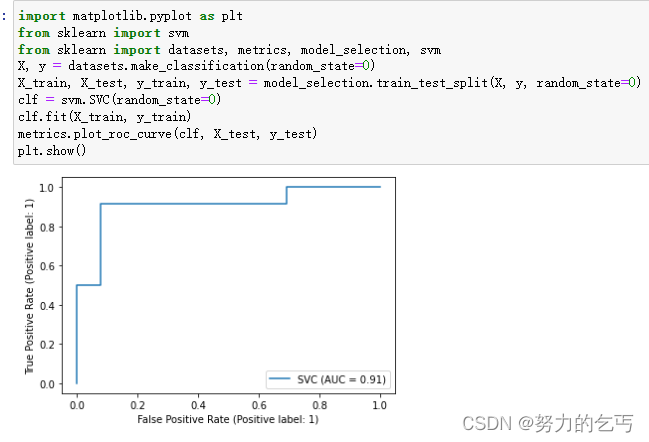Click the ROC curve top horizontal segment
Image resolution: width=649 pixels, height=442 pixels.
click(x=333, y=187)
